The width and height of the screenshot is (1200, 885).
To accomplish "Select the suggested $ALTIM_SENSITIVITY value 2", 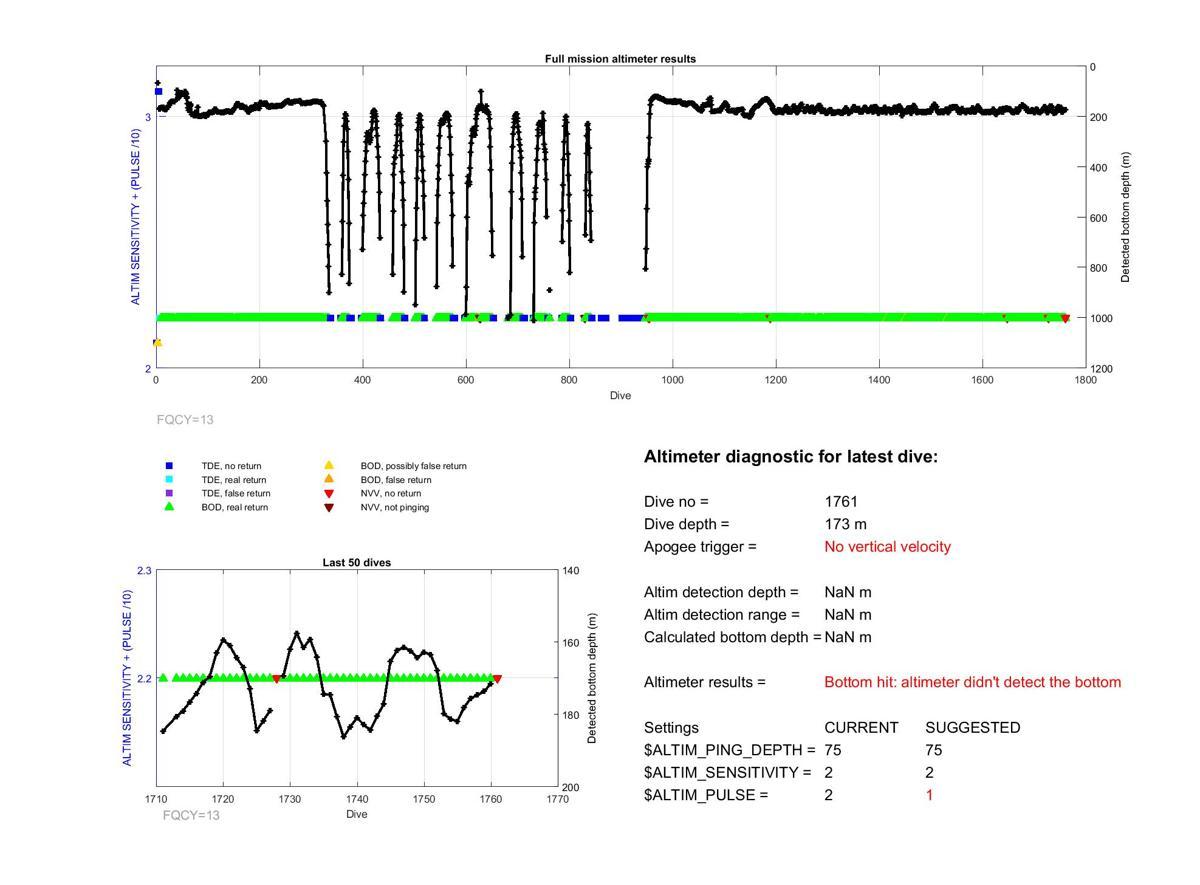I will click(x=930, y=773).
